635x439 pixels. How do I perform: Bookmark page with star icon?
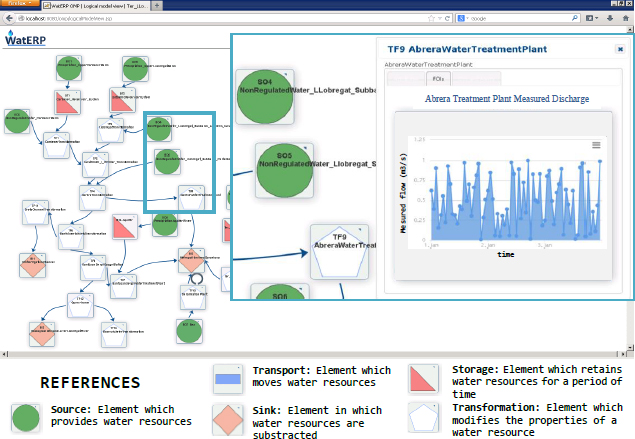431,18
